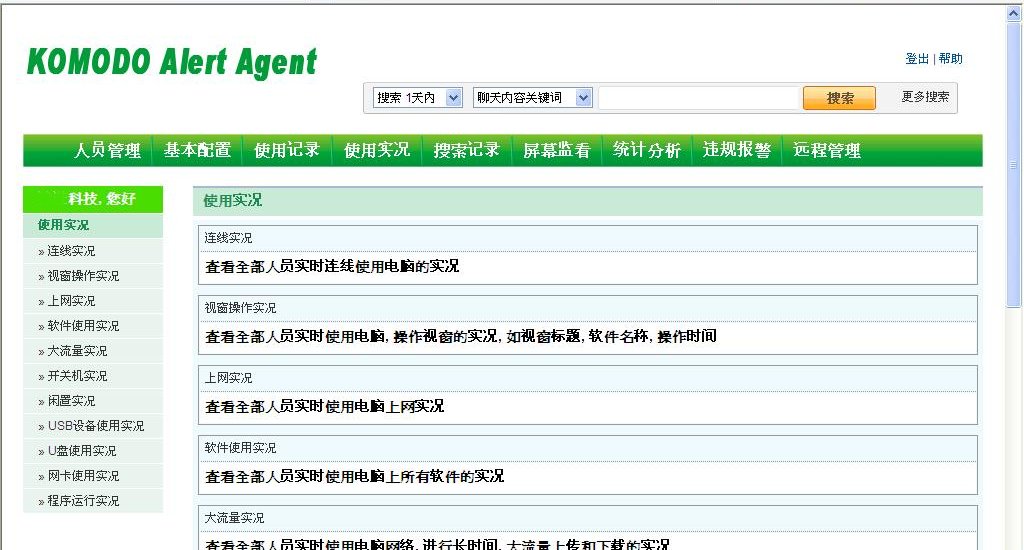Select 程序运行实况 in the sidebar
The height and width of the screenshot is (550, 1024).
pyautogui.click(x=83, y=501)
